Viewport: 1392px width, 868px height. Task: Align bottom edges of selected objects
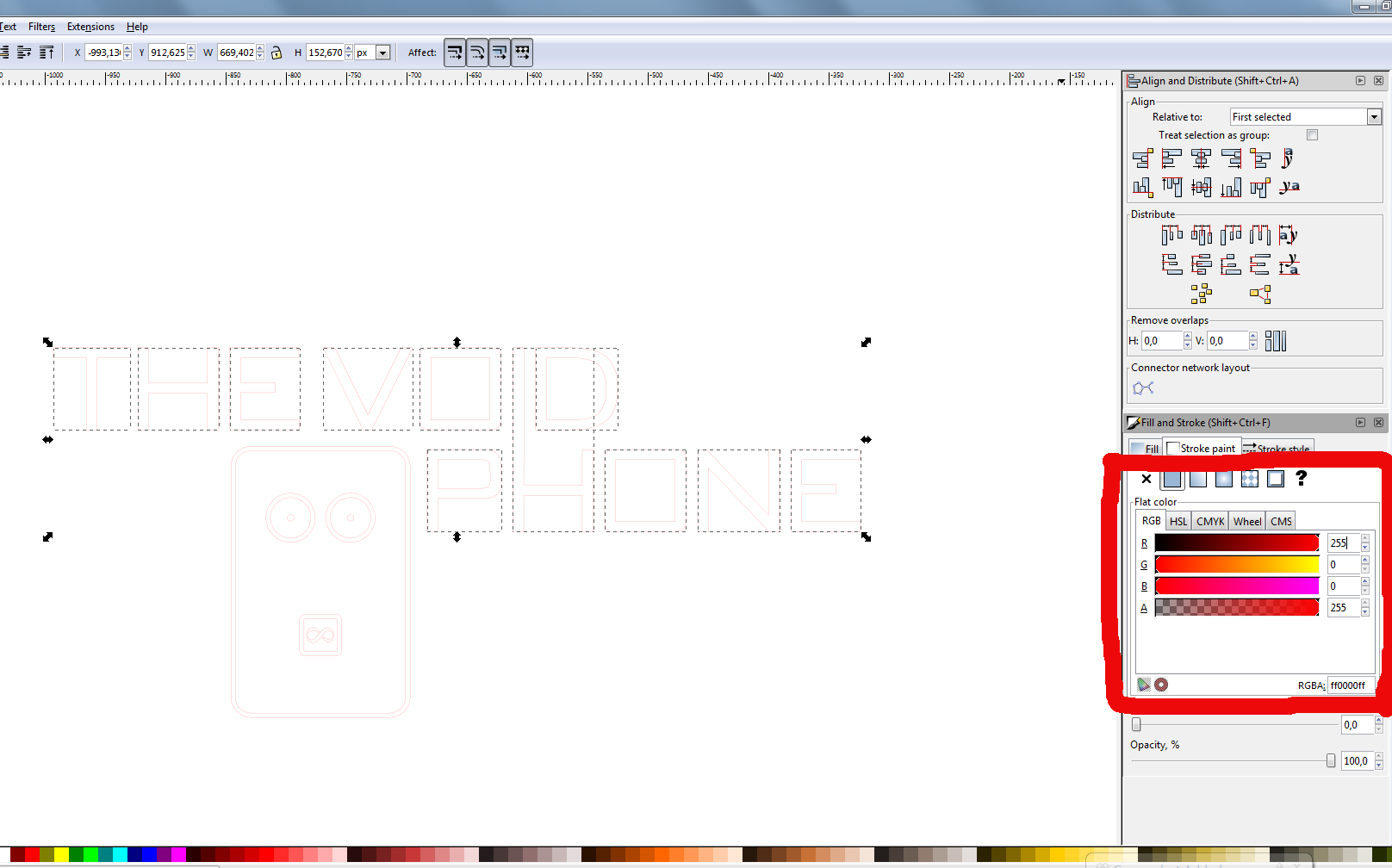pos(1230,187)
